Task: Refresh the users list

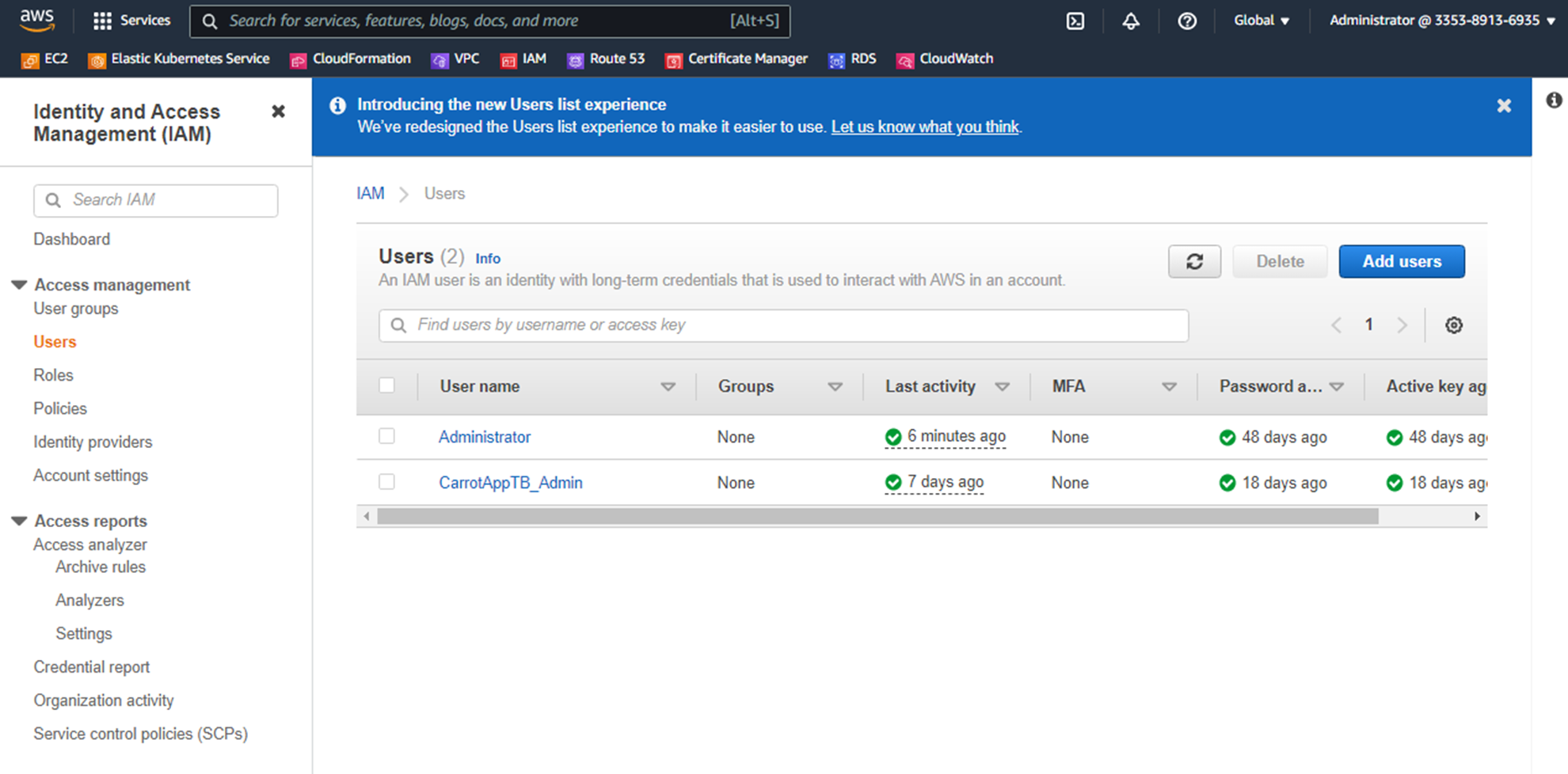Action: click(1194, 261)
